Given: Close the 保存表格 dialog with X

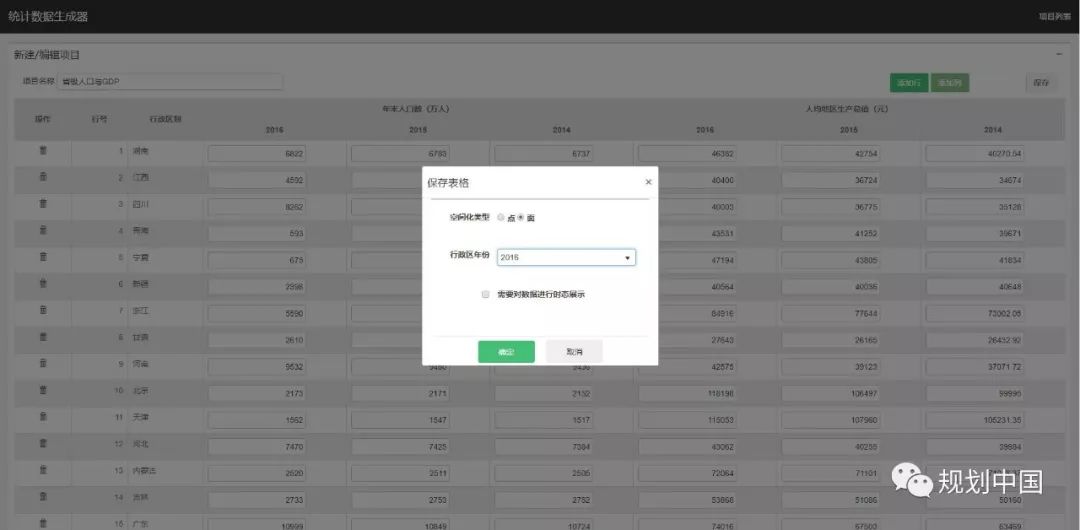Looking at the screenshot, I should pos(648,182).
